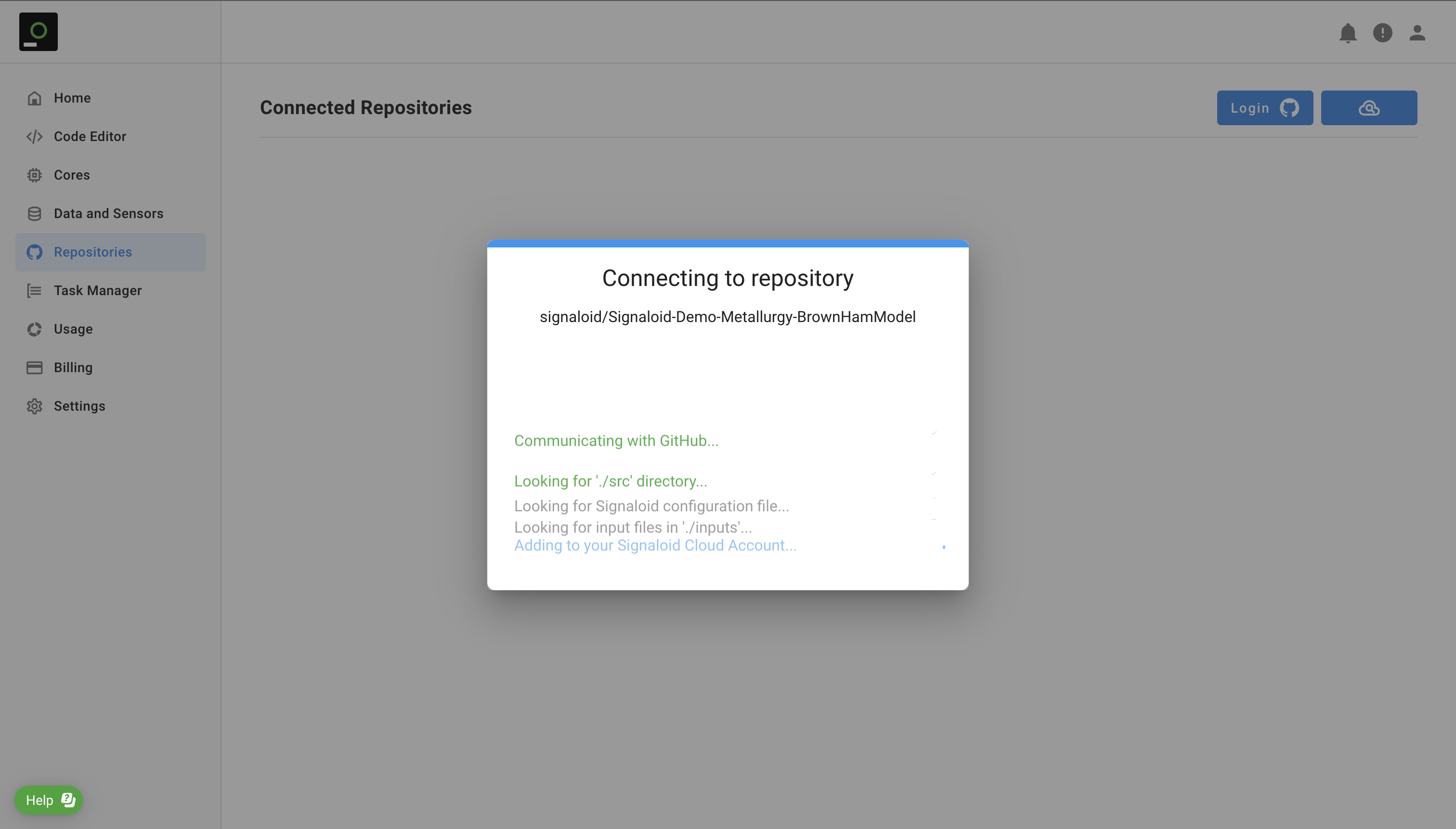Screen dimensions: 1456x829
Task: Click the Signaloid logo icon
Action: coord(38,32)
